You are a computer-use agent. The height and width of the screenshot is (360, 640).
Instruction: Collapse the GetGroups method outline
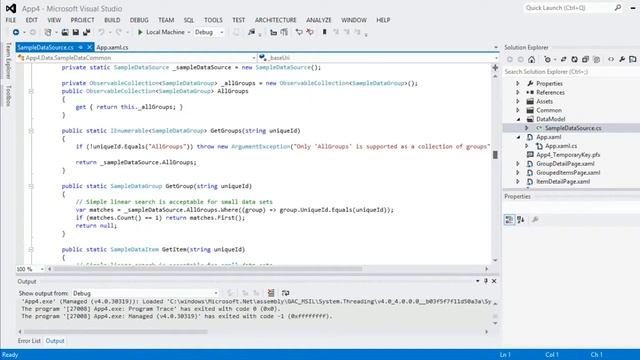(x=31, y=131)
